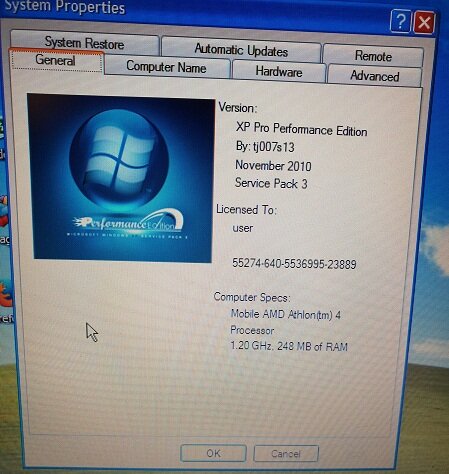The width and height of the screenshot is (449, 474).
Task: Open the System Restore tab
Action: tap(84, 43)
